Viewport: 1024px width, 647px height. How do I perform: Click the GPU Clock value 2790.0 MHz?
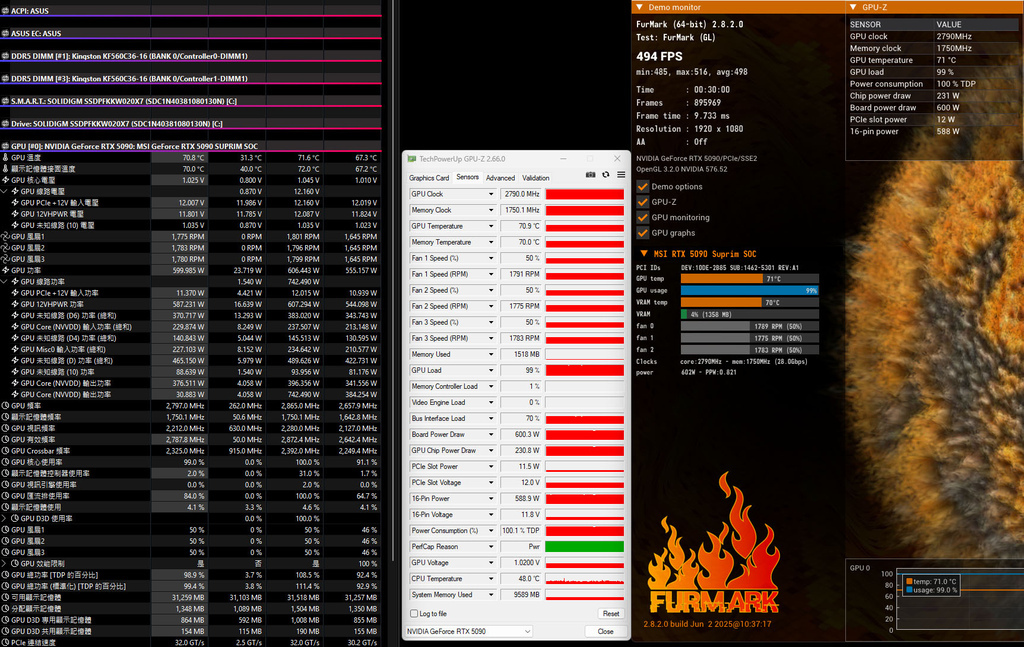tap(521, 194)
